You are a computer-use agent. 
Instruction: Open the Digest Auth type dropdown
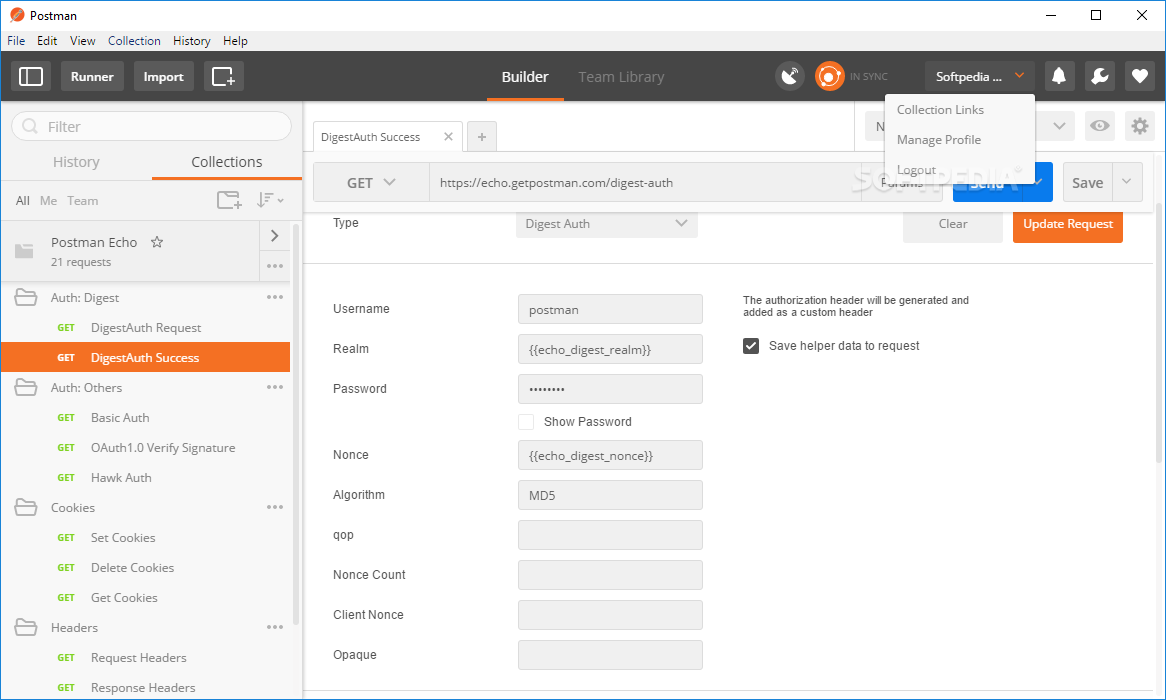point(607,223)
